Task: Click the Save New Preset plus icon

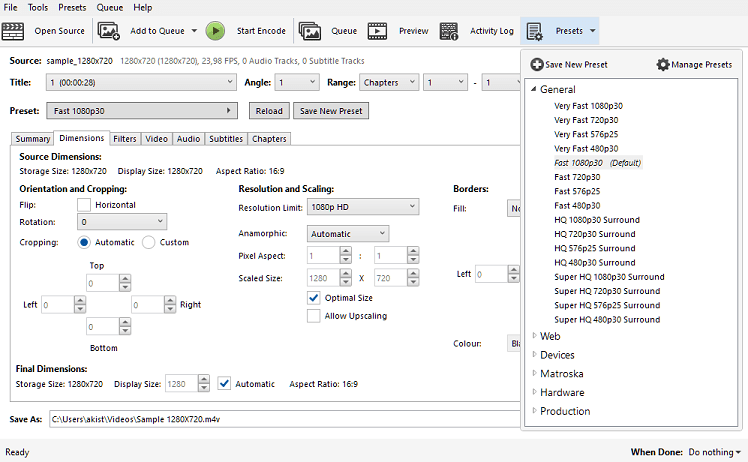Action: click(537, 65)
